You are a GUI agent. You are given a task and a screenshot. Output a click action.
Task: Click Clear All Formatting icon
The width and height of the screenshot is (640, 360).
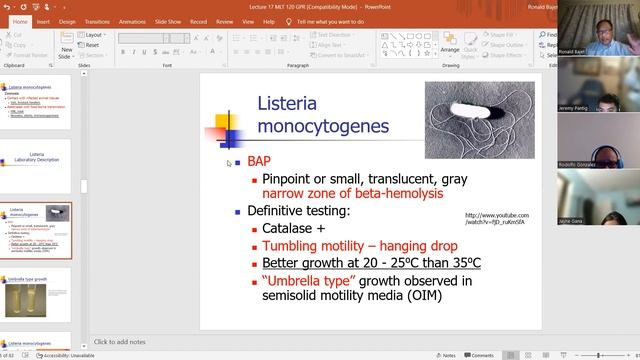pos(220,38)
